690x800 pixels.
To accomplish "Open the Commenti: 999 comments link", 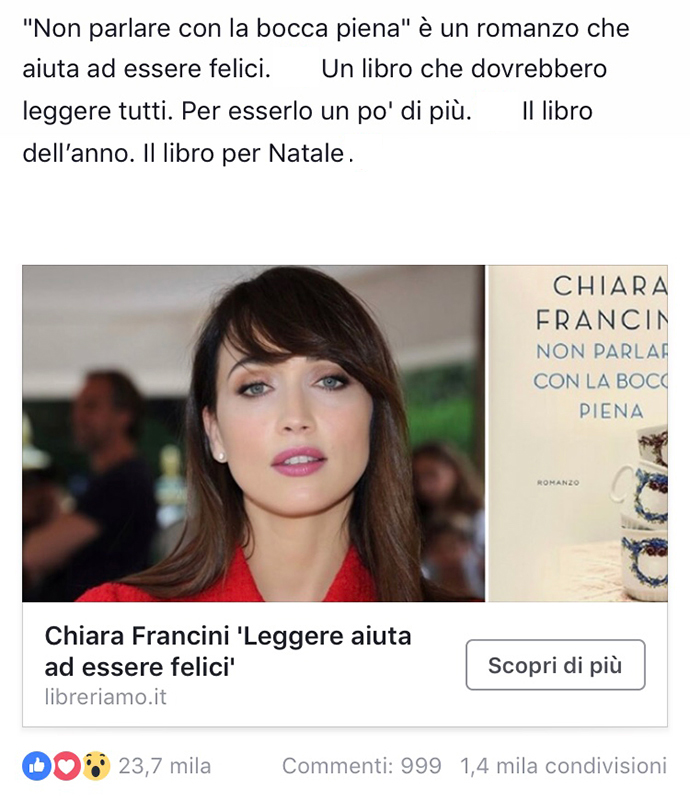I will 361,766.
